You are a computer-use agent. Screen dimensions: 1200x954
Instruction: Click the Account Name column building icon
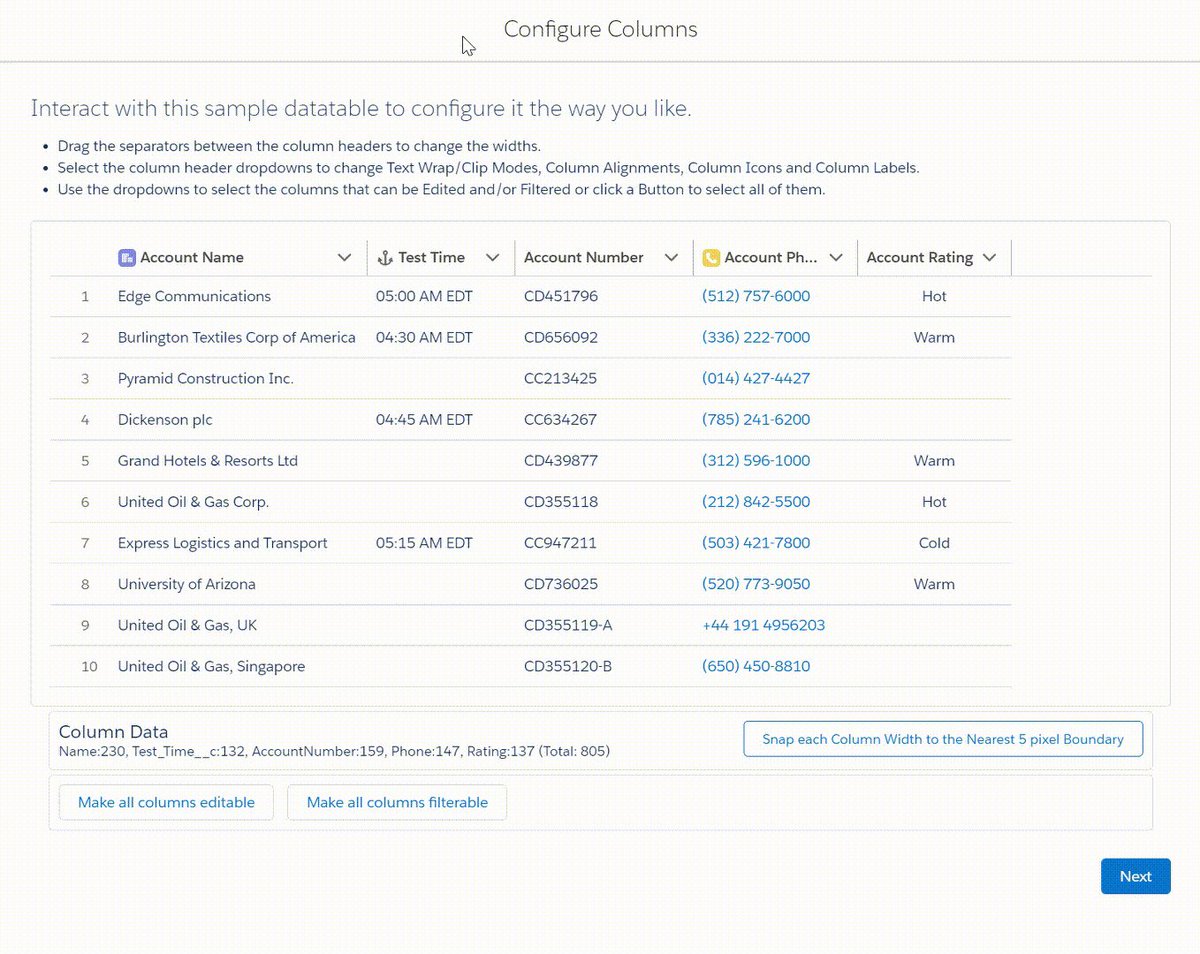(126, 258)
